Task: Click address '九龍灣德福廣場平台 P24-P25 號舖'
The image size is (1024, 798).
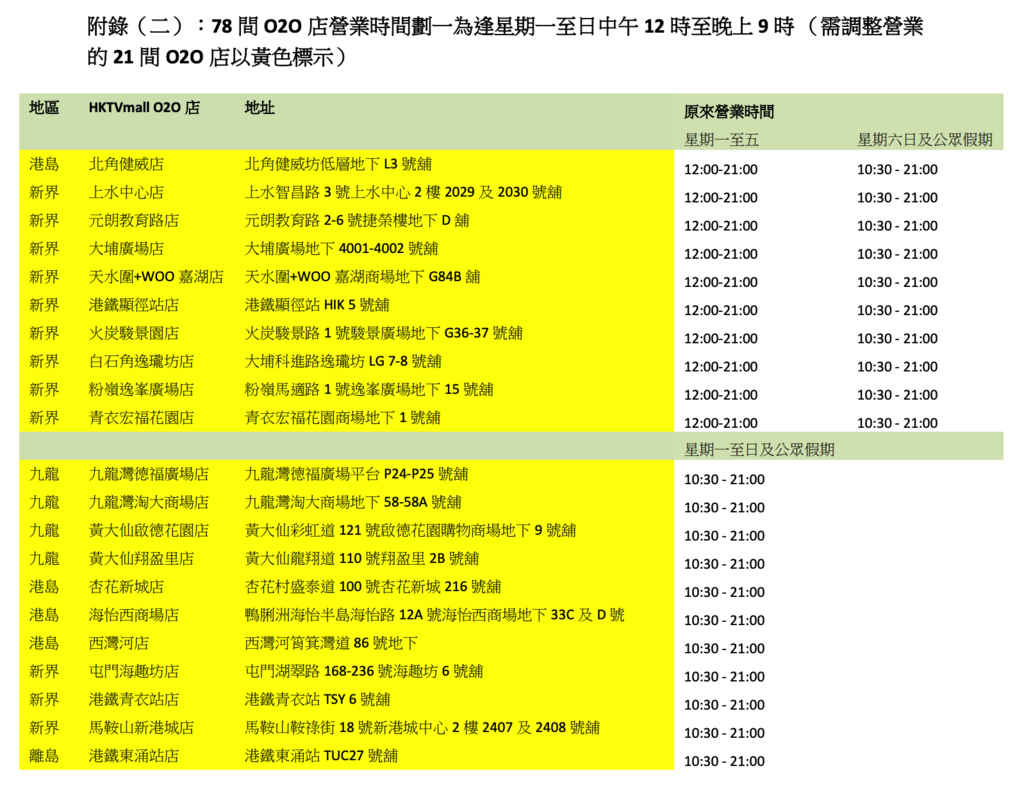Action: [x=357, y=473]
